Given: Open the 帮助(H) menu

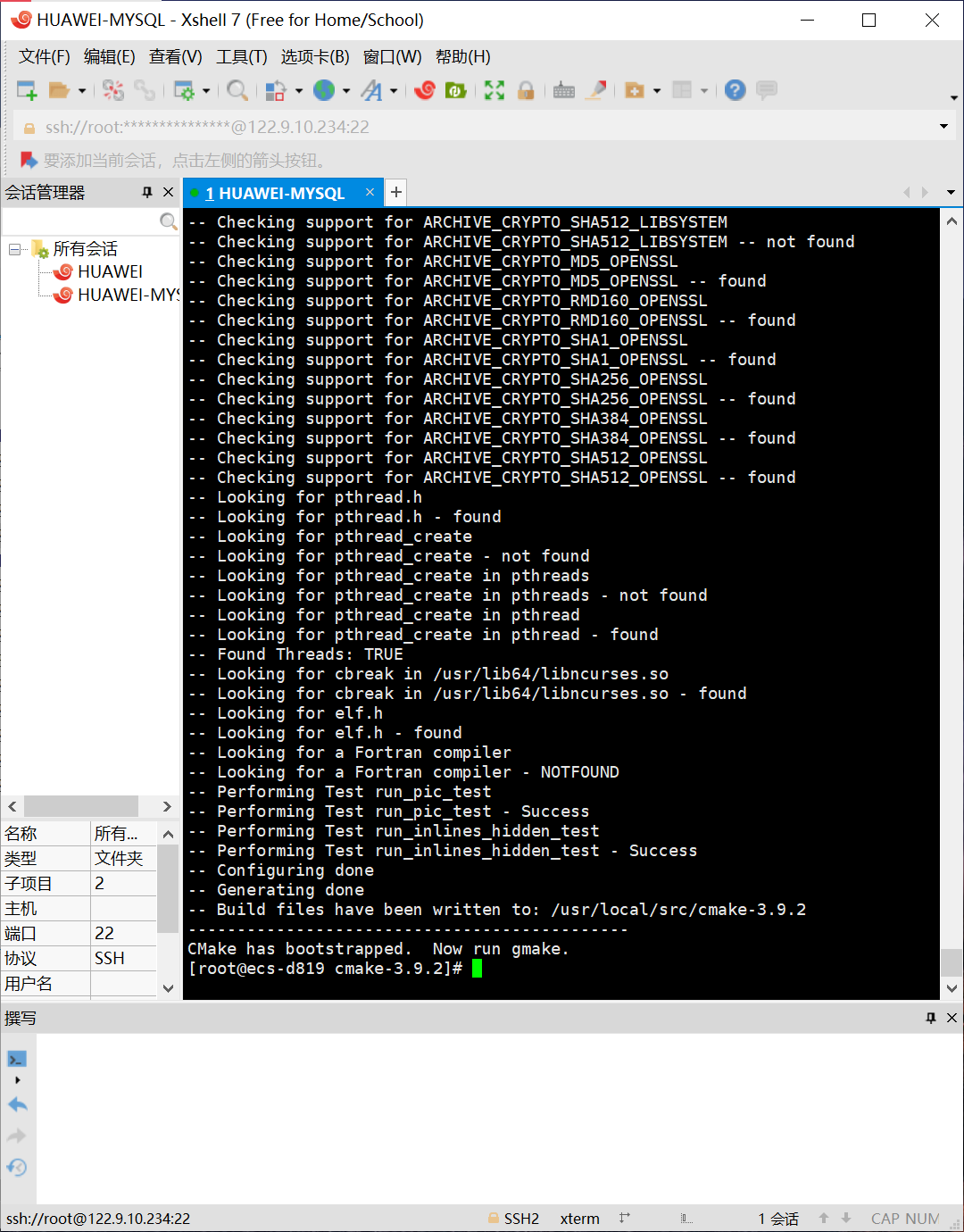Looking at the screenshot, I should tap(463, 57).
